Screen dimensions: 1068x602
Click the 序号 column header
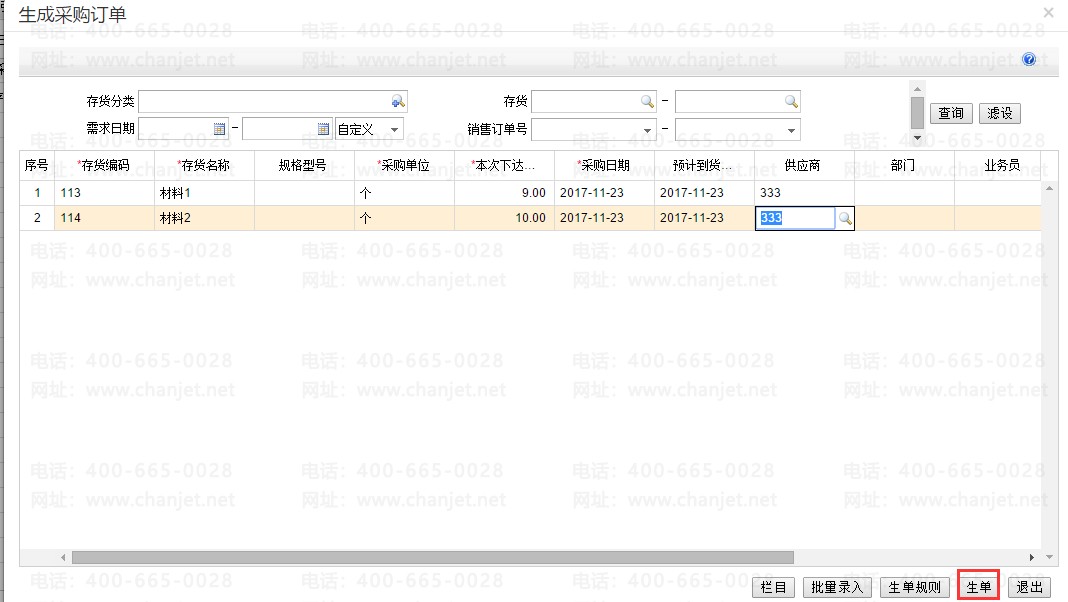tap(37, 165)
